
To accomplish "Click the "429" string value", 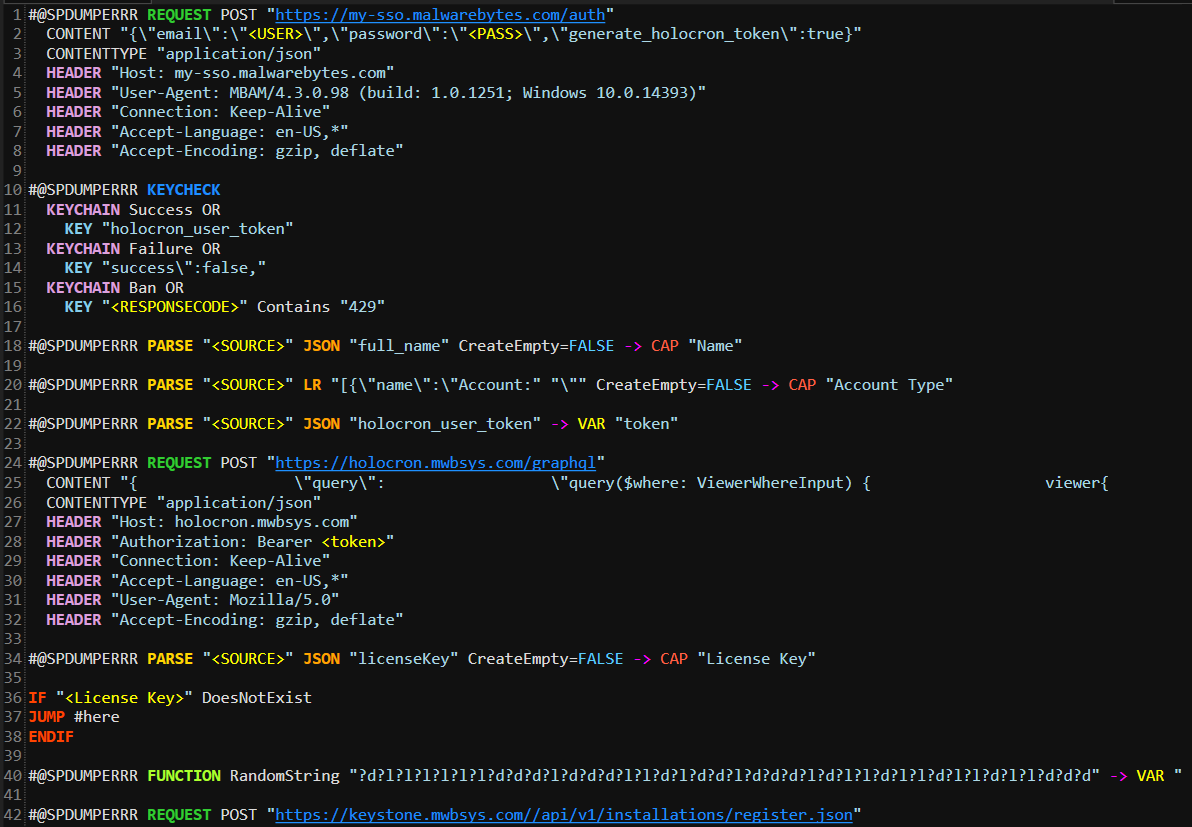I will pyautogui.click(x=363, y=307).
